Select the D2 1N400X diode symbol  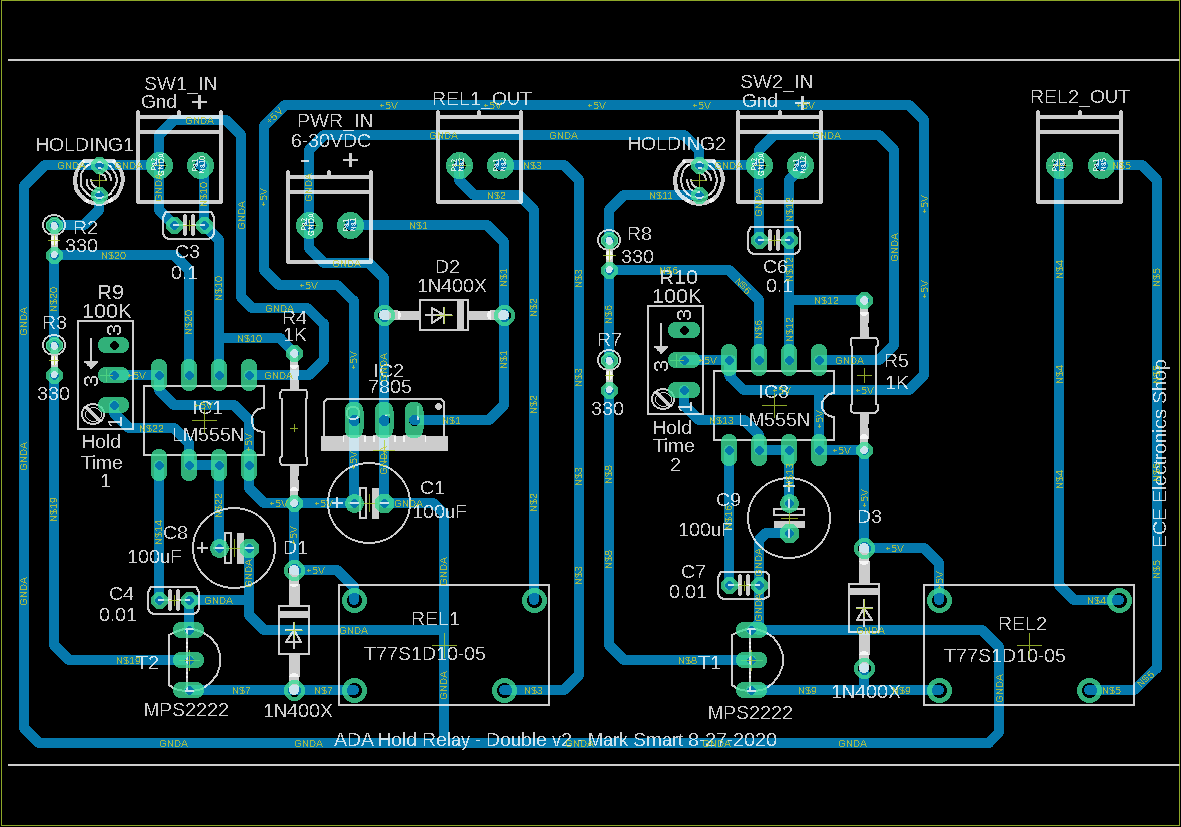440,316
